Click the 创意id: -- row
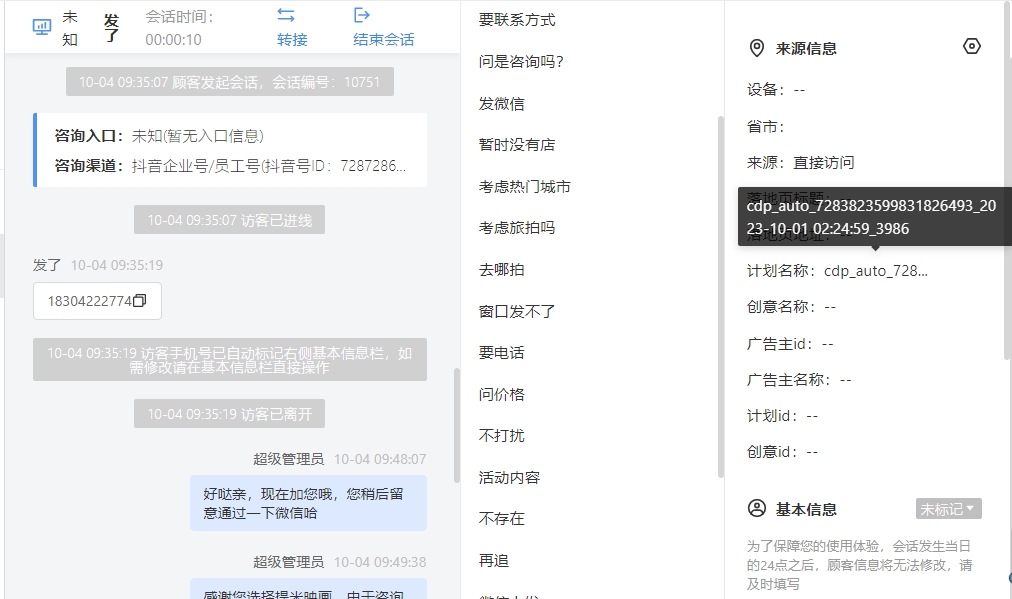1012x599 pixels. point(782,452)
